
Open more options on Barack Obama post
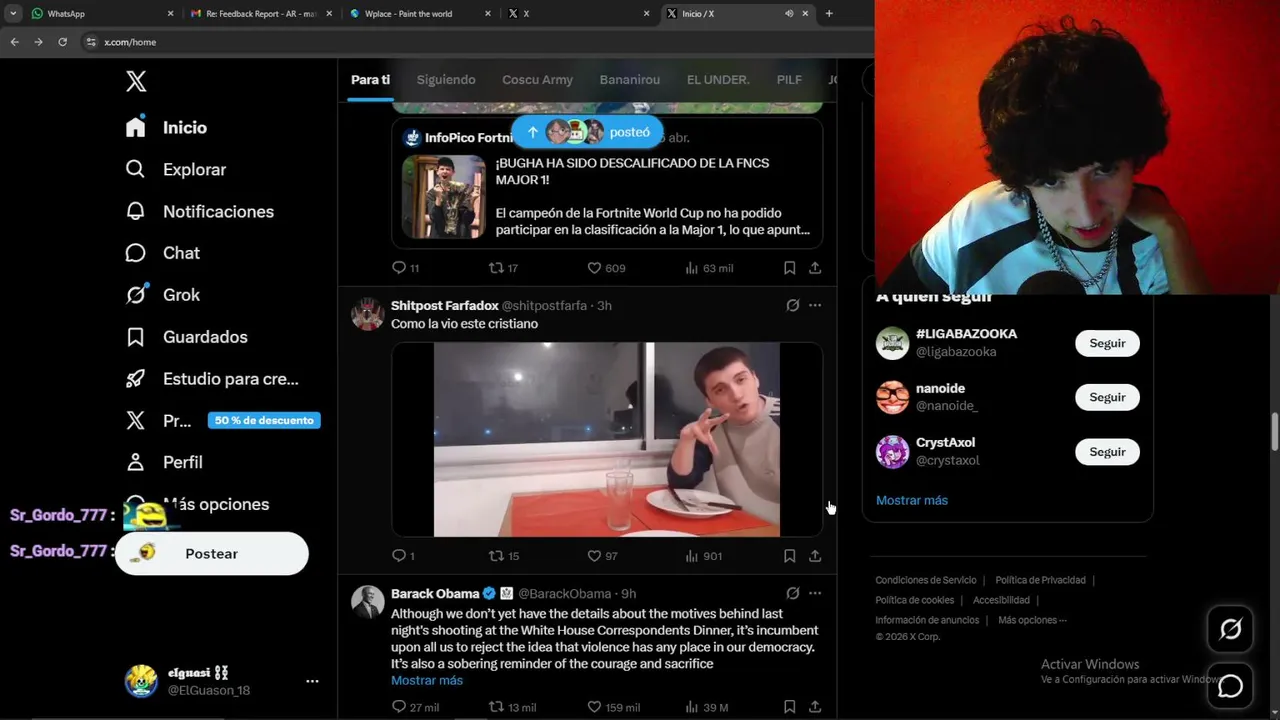815,593
